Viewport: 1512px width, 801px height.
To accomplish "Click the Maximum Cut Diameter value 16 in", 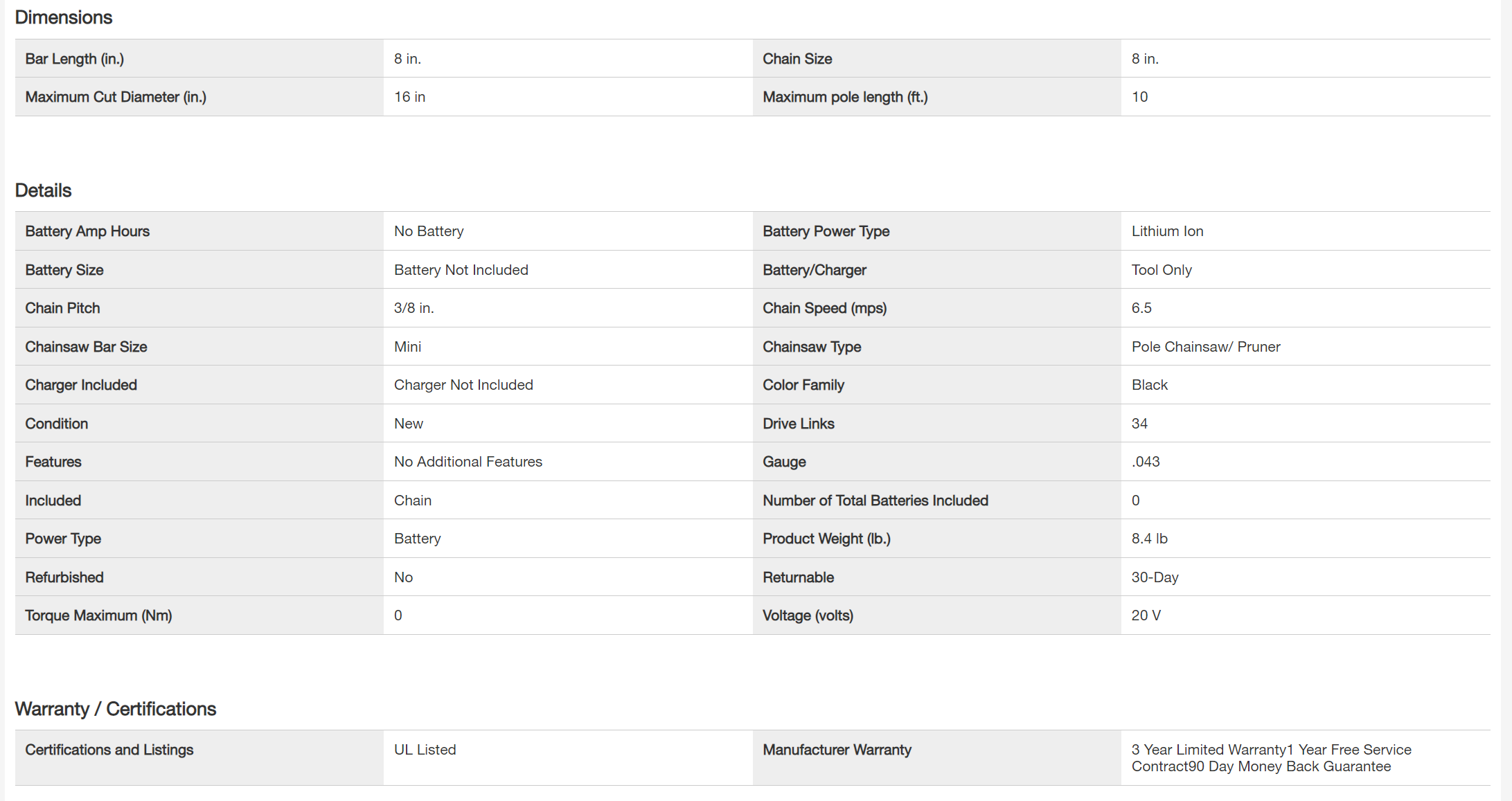I will pyautogui.click(x=410, y=97).
